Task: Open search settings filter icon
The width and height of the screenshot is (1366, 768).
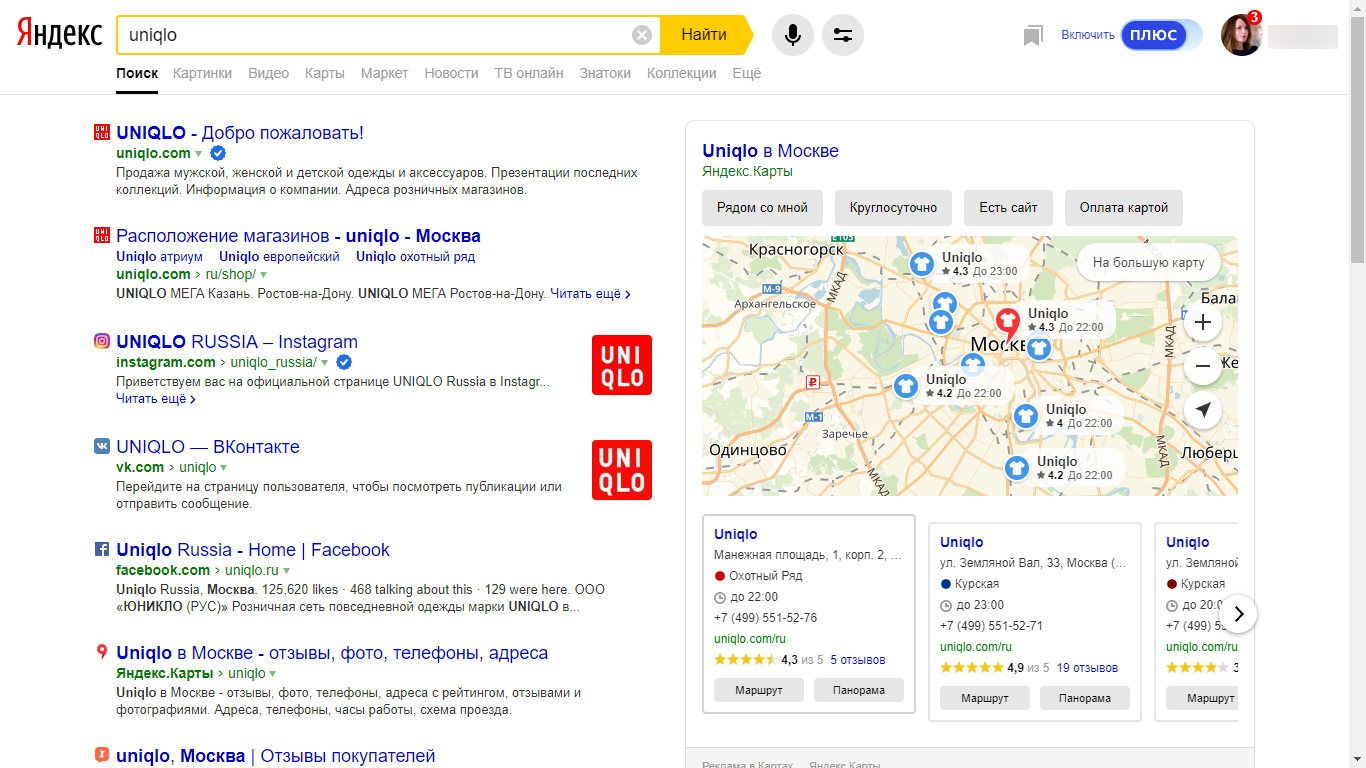Action: point(843,35)
